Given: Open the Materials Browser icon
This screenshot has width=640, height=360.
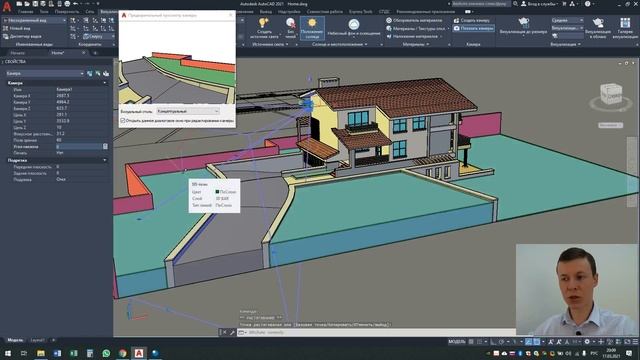Looking at the screenshot, I should point(389,20).
